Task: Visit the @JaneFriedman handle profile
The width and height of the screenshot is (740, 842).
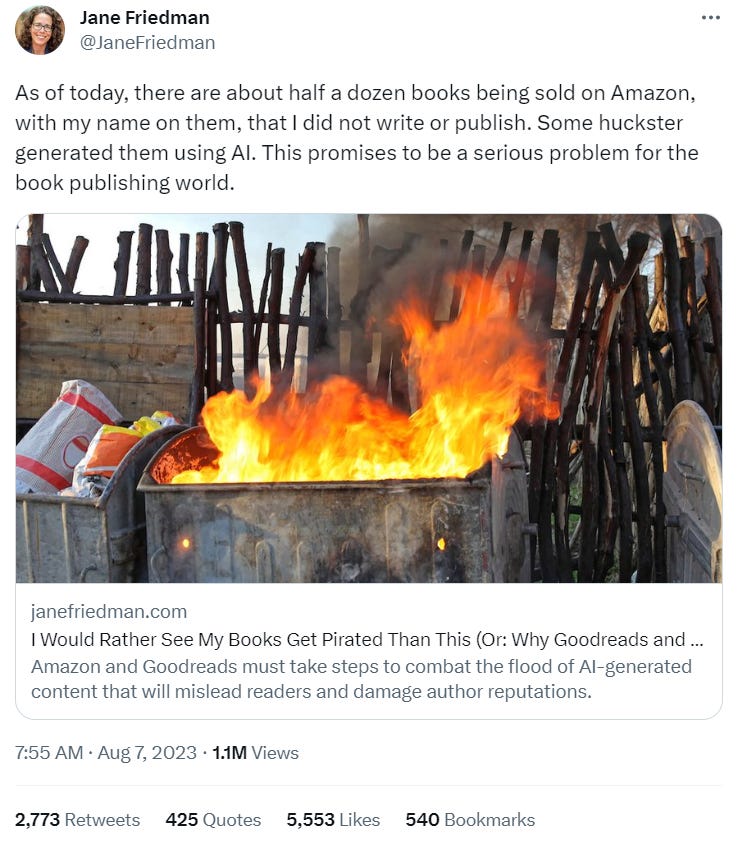Action: [x=147, y=42]
